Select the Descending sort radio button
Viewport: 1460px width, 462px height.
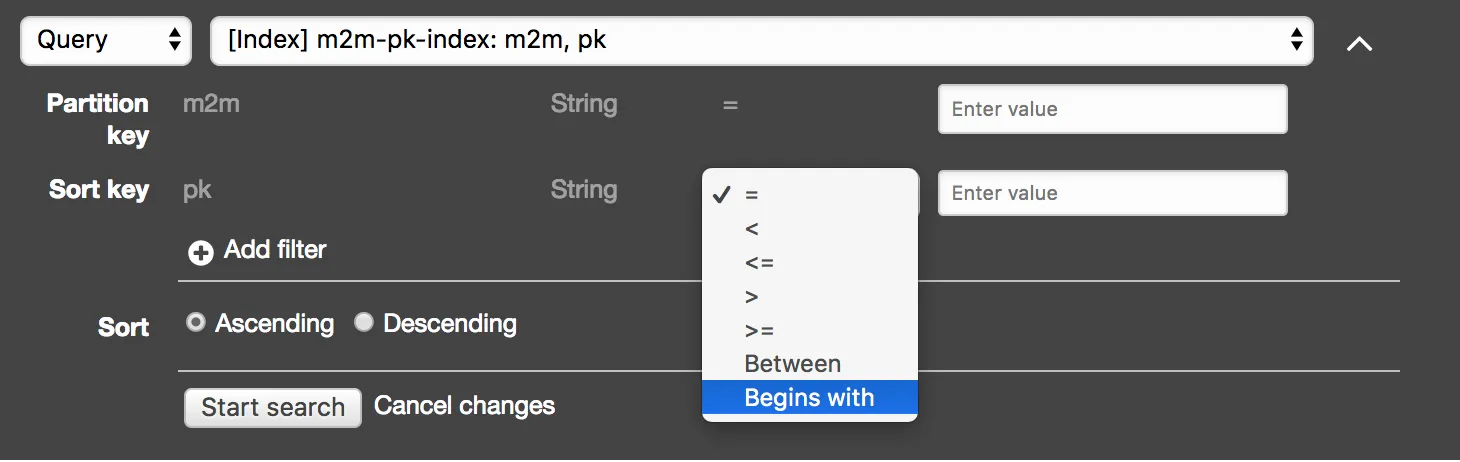364,323
